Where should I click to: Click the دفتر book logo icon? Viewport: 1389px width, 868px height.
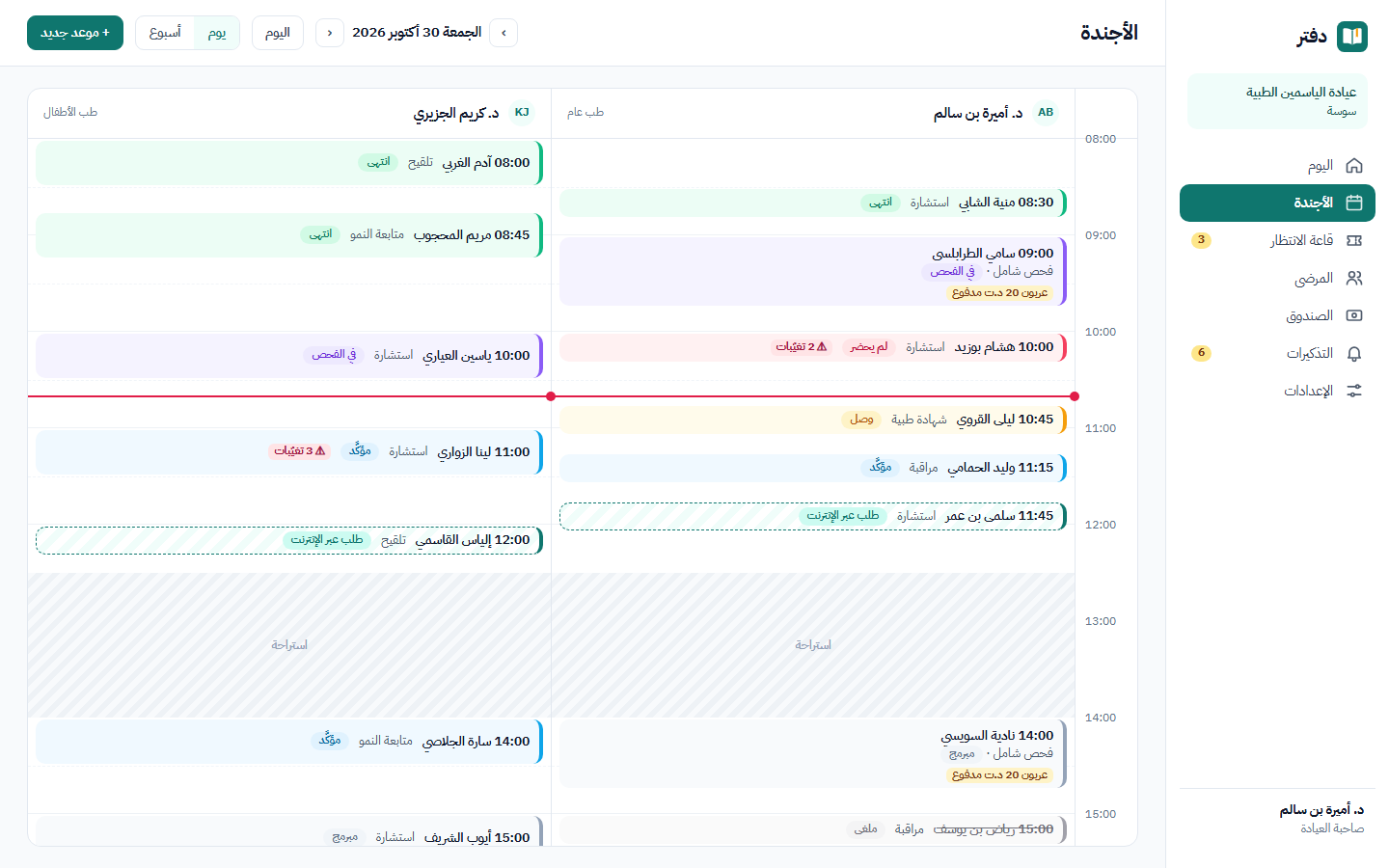point(1352,37)
